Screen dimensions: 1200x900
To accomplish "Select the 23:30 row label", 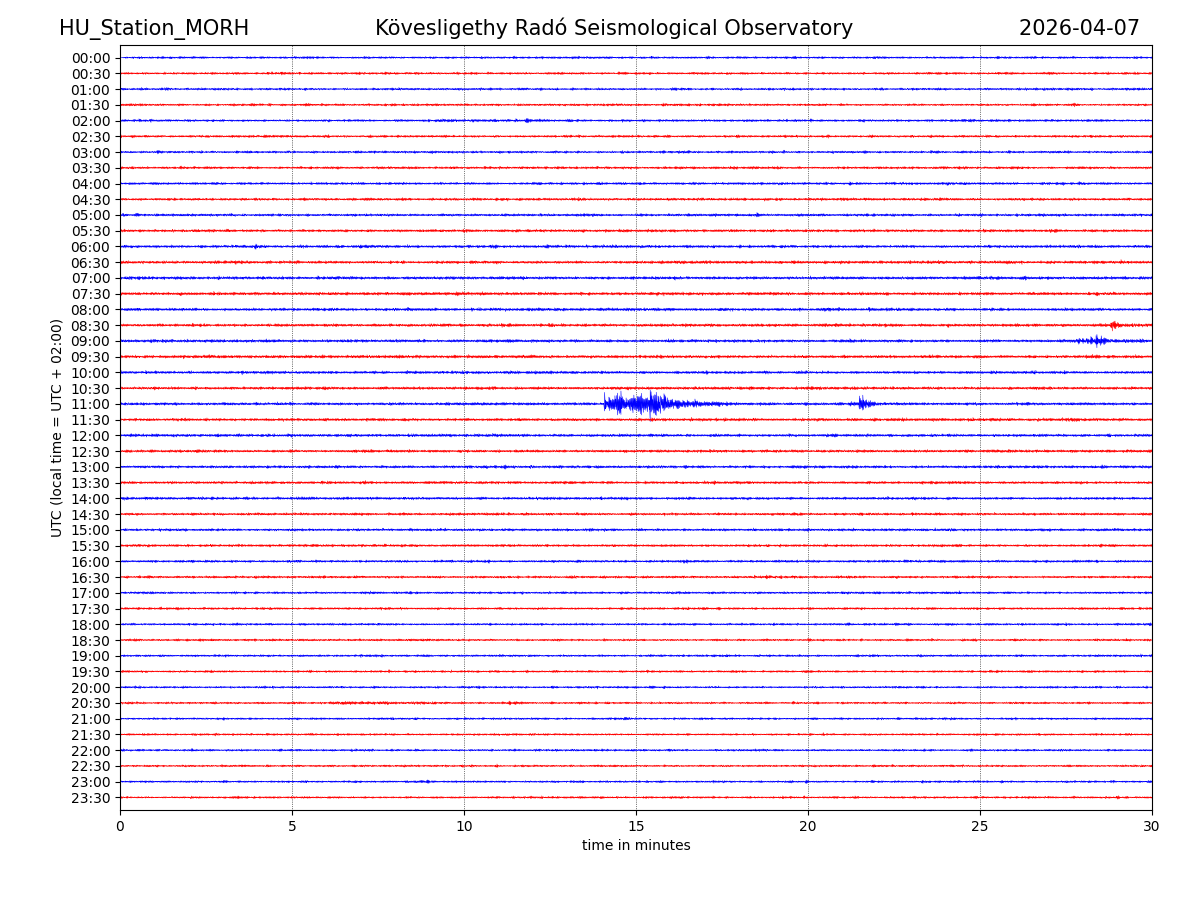I will 91,798.
